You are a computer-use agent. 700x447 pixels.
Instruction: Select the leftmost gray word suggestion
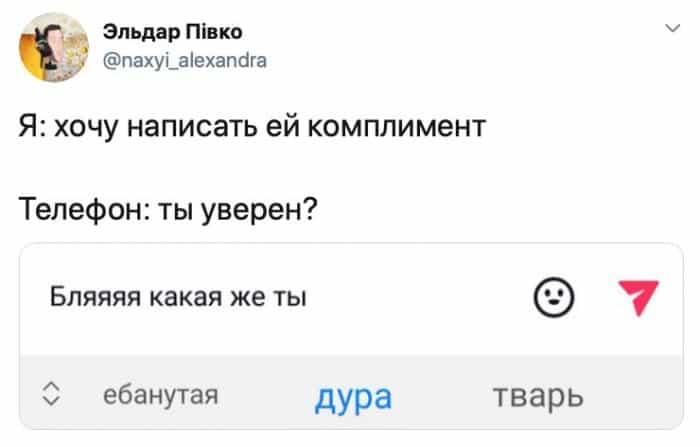click(161, 395)
